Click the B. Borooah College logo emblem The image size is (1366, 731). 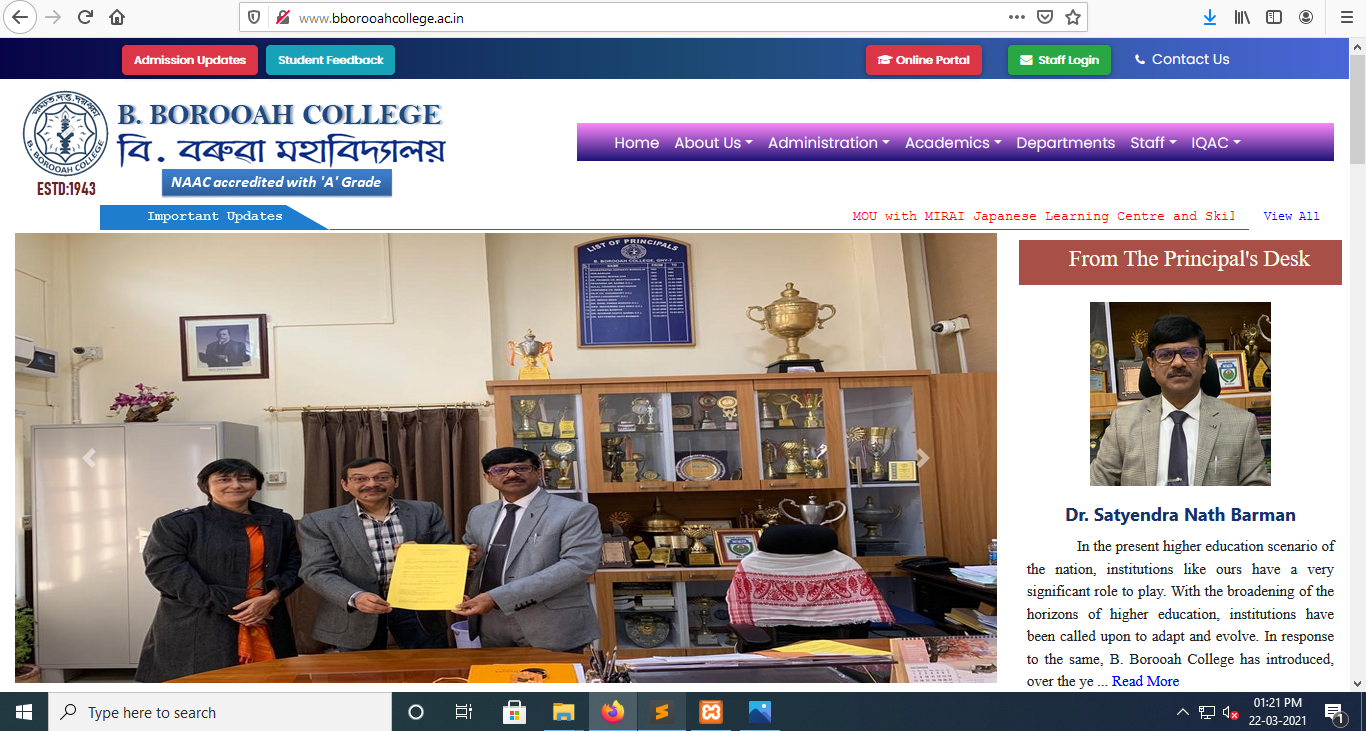pyautogui.click(x=65, y=135)
